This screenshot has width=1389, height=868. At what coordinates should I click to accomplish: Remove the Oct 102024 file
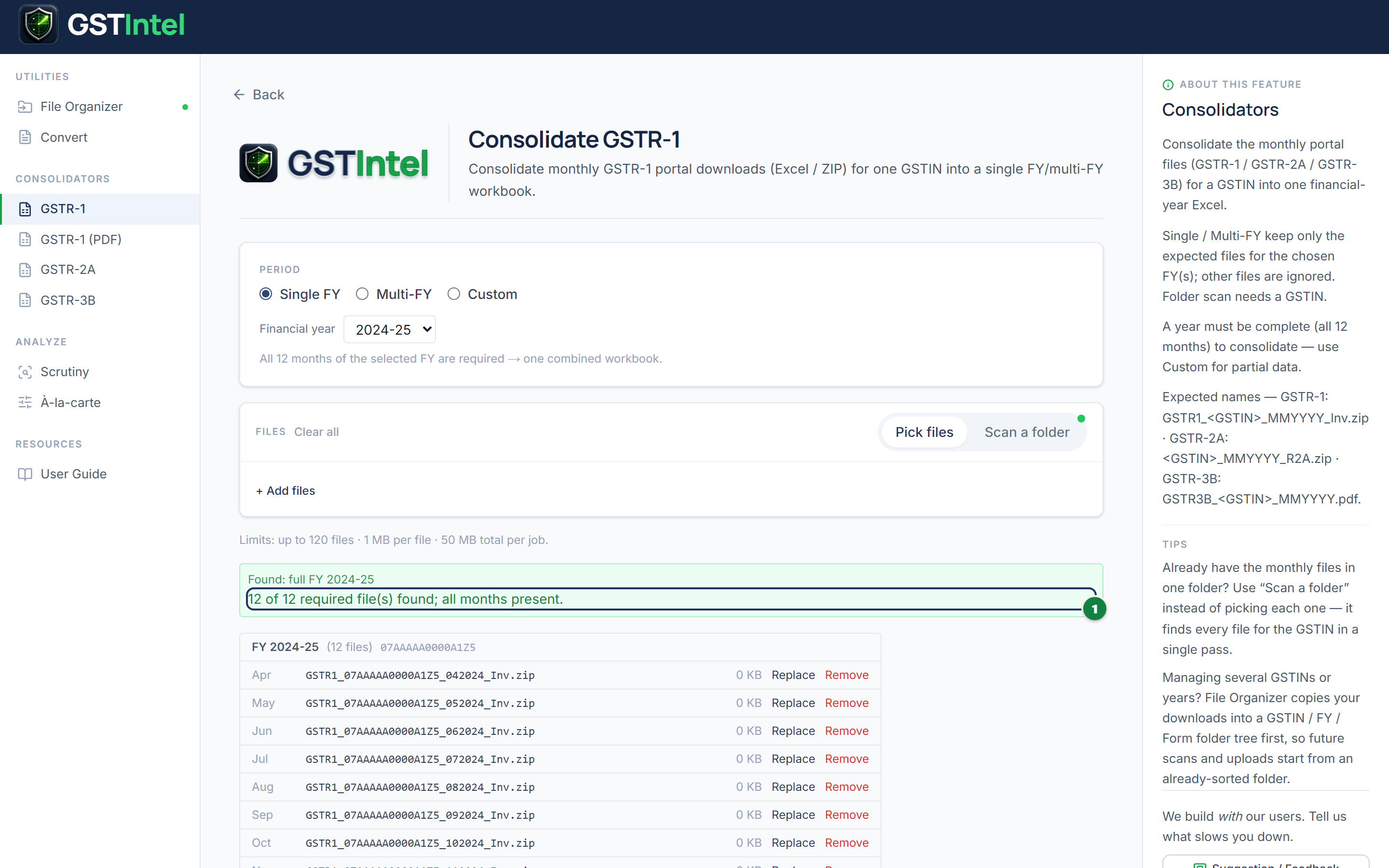[x=846, y=843]
